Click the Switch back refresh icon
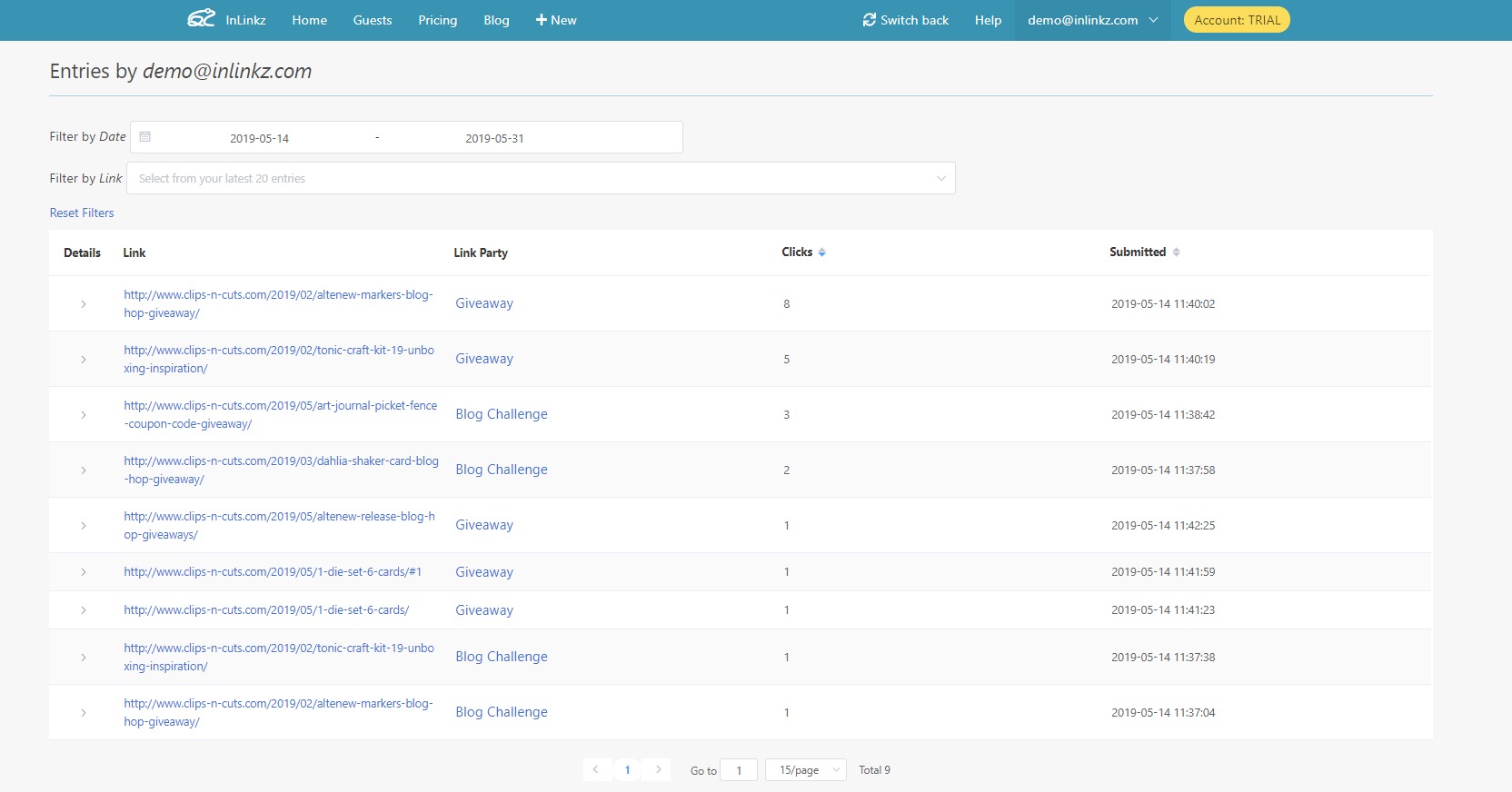 click(x=870, y=20)
